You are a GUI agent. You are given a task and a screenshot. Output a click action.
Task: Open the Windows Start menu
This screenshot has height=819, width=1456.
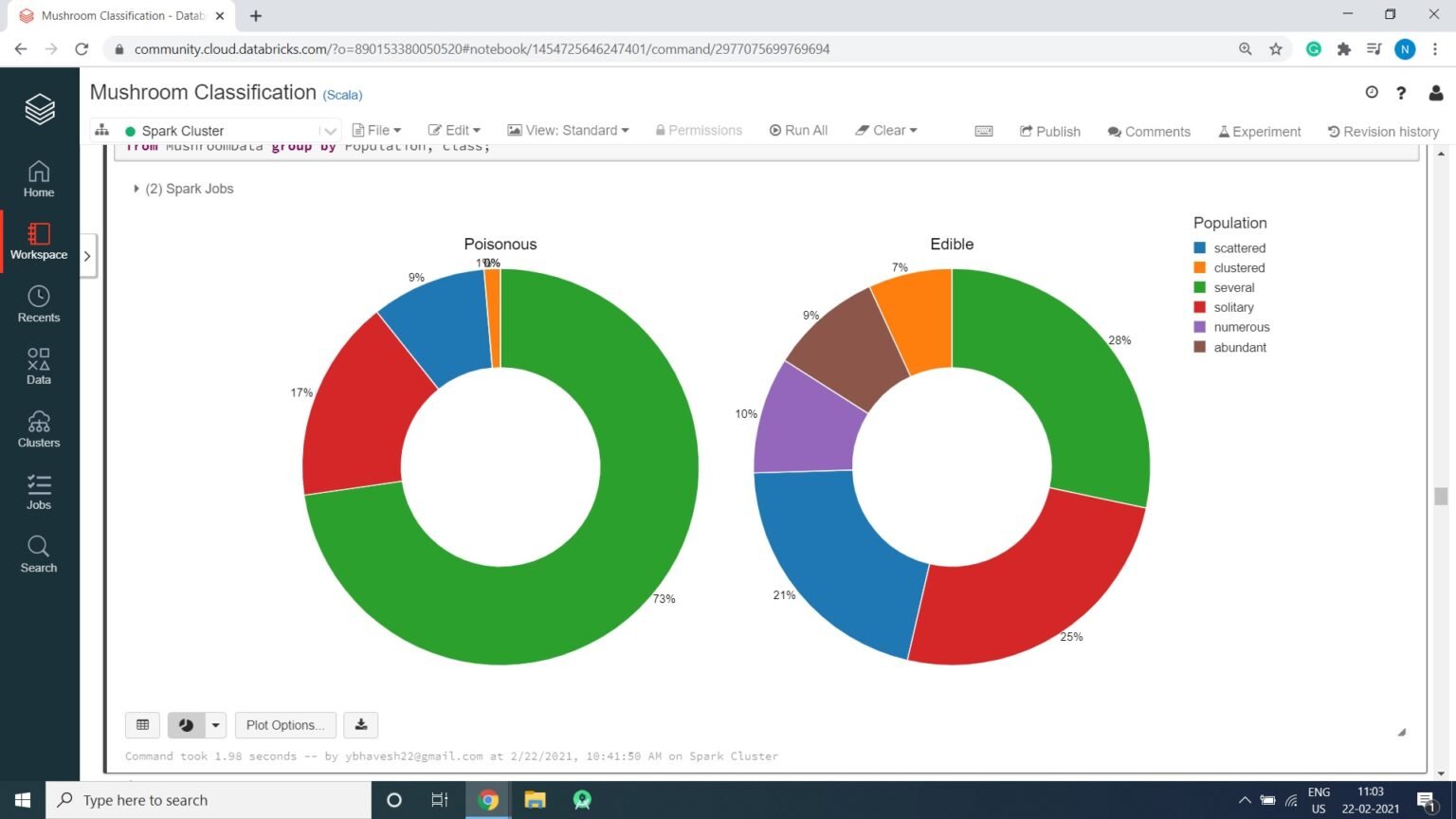coord(23,800)
